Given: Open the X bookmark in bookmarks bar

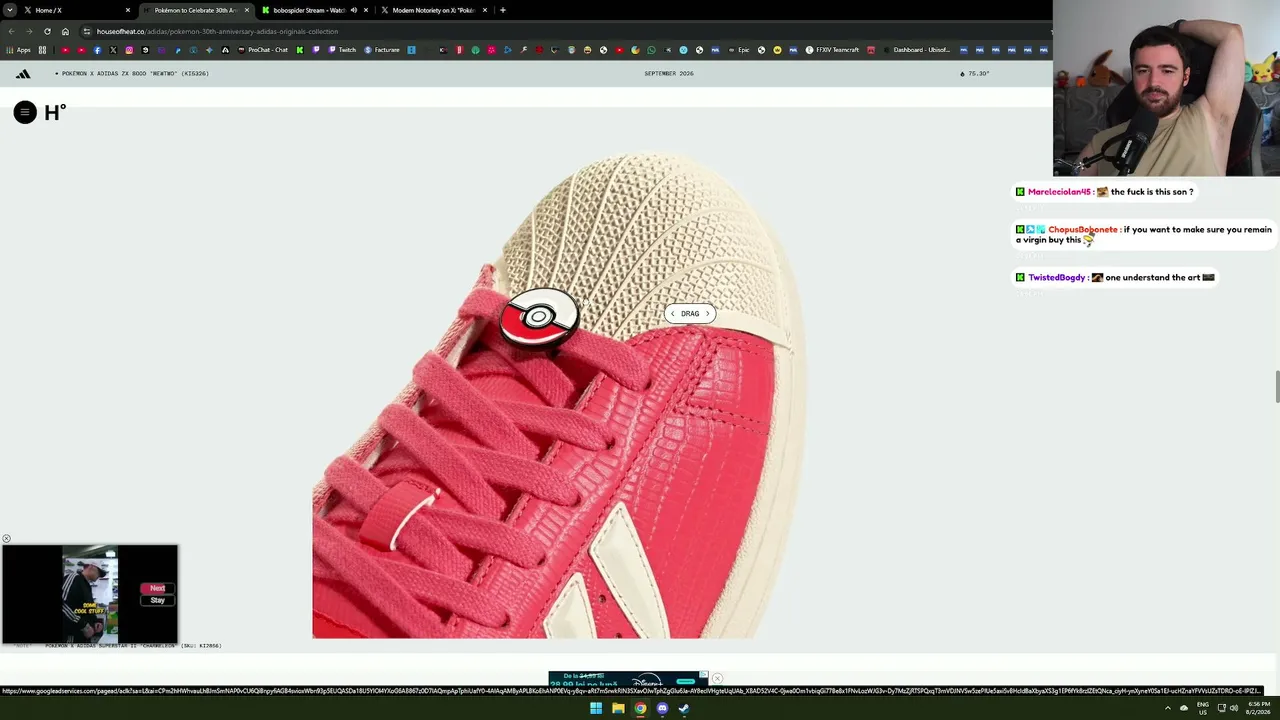Looking at the screenshot, I should [113, 50].
